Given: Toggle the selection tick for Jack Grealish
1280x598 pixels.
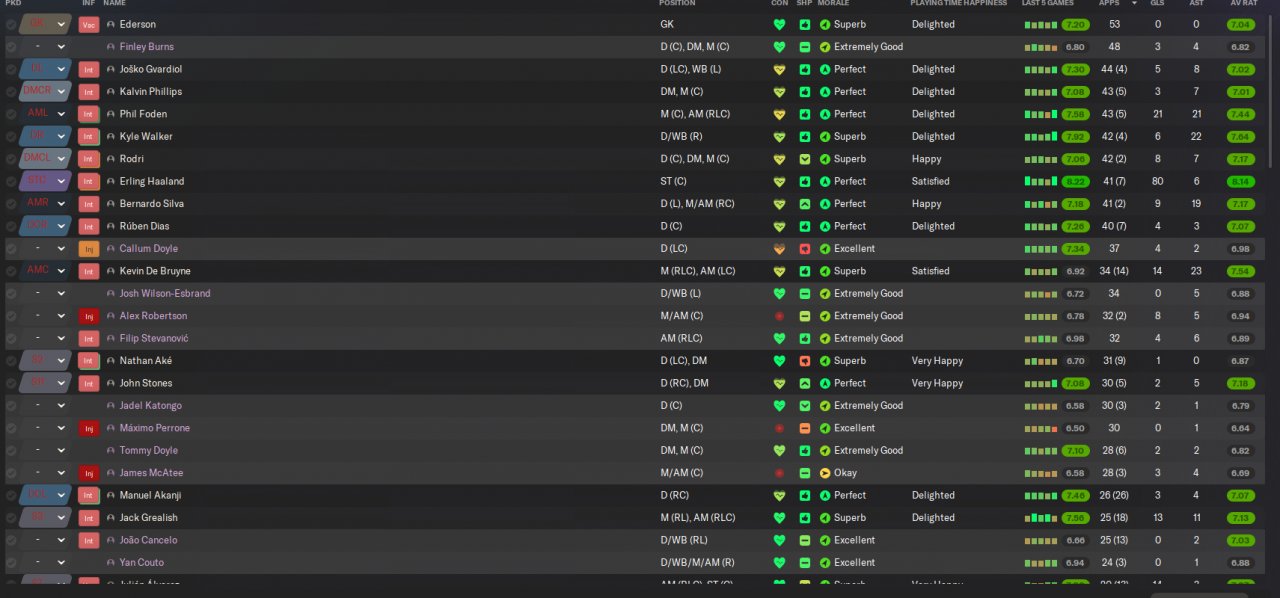Looking at the screenshot, I should (11, 518).
